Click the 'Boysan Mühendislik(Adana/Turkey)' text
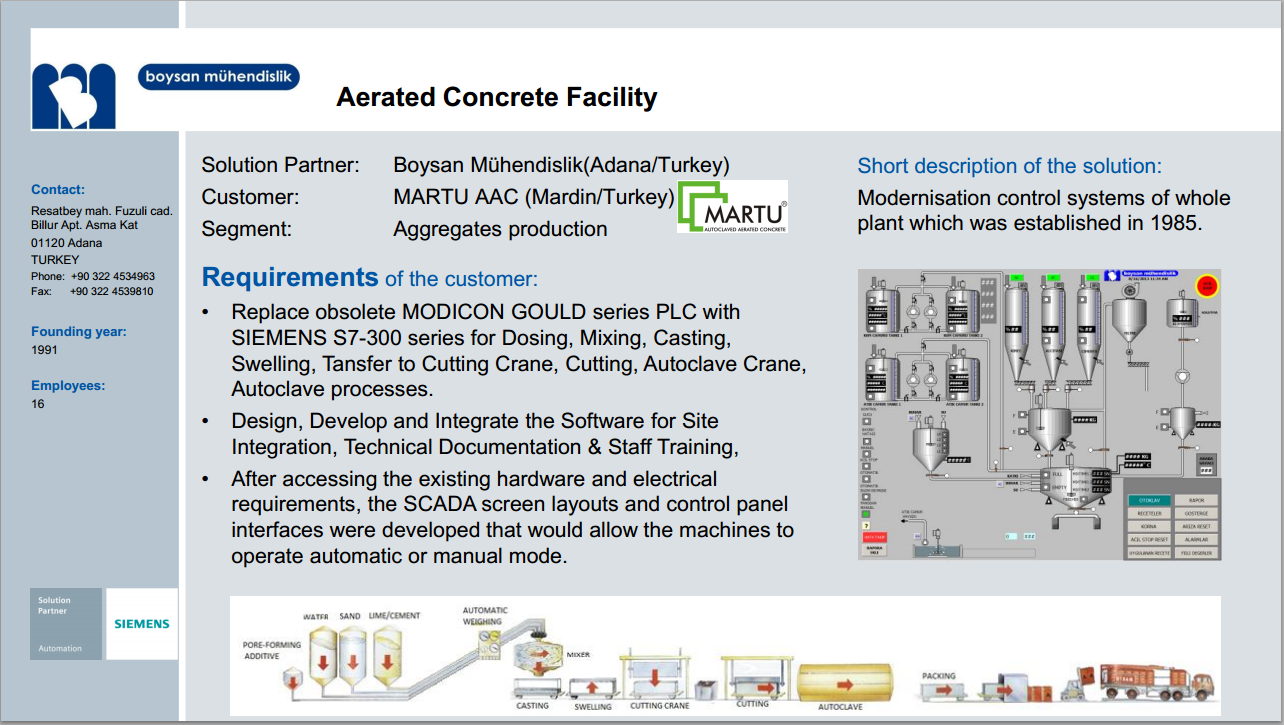Screen dimensions: 1284x725 561,165
